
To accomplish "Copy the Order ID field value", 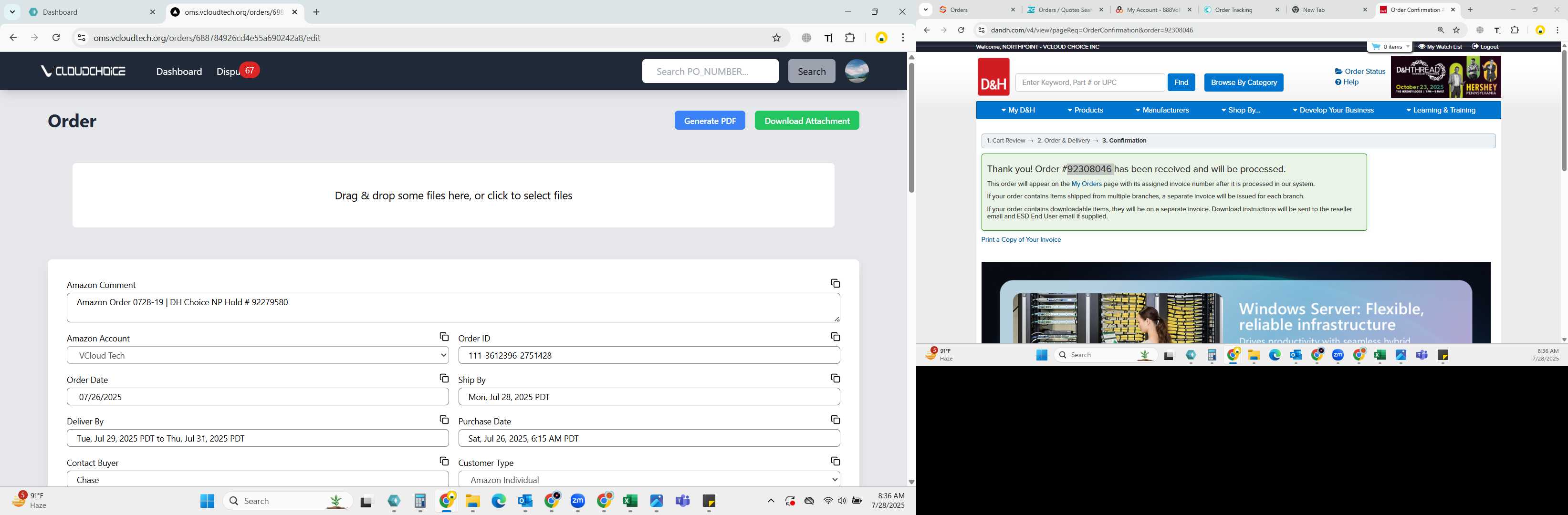I will click(x=835, y=337).
